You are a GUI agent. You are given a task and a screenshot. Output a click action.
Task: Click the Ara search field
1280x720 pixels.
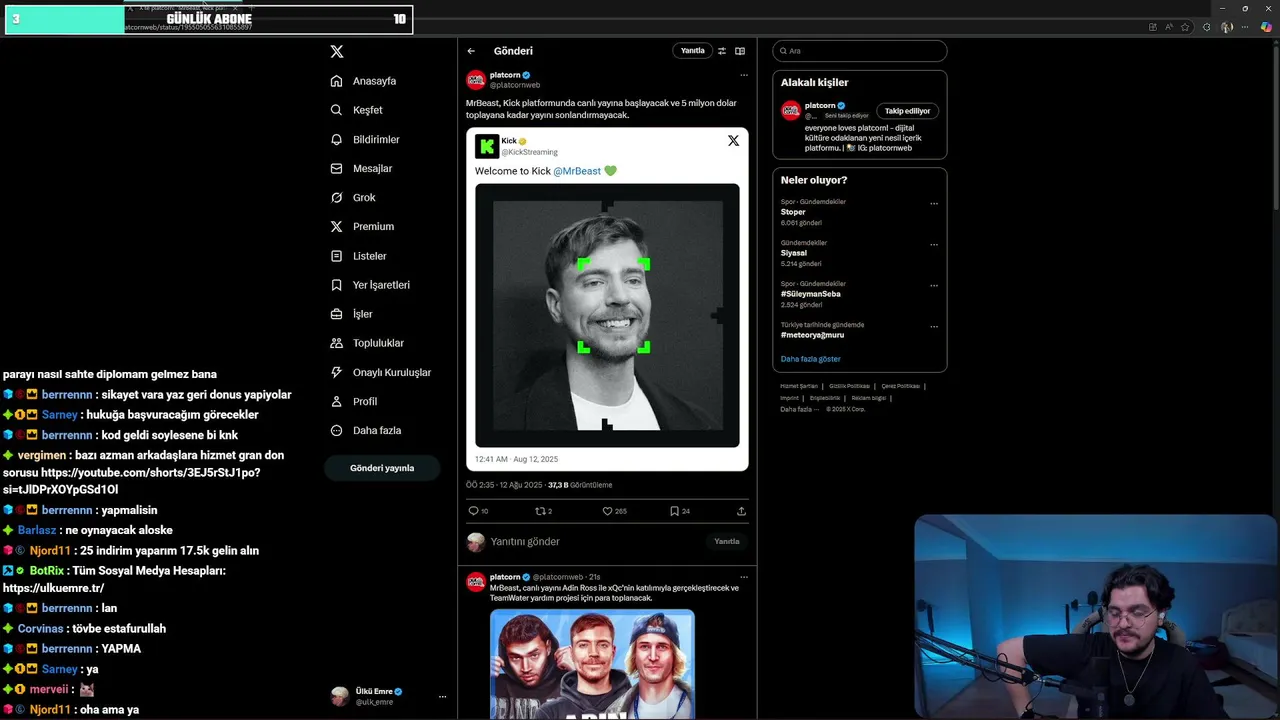[859, 51]
